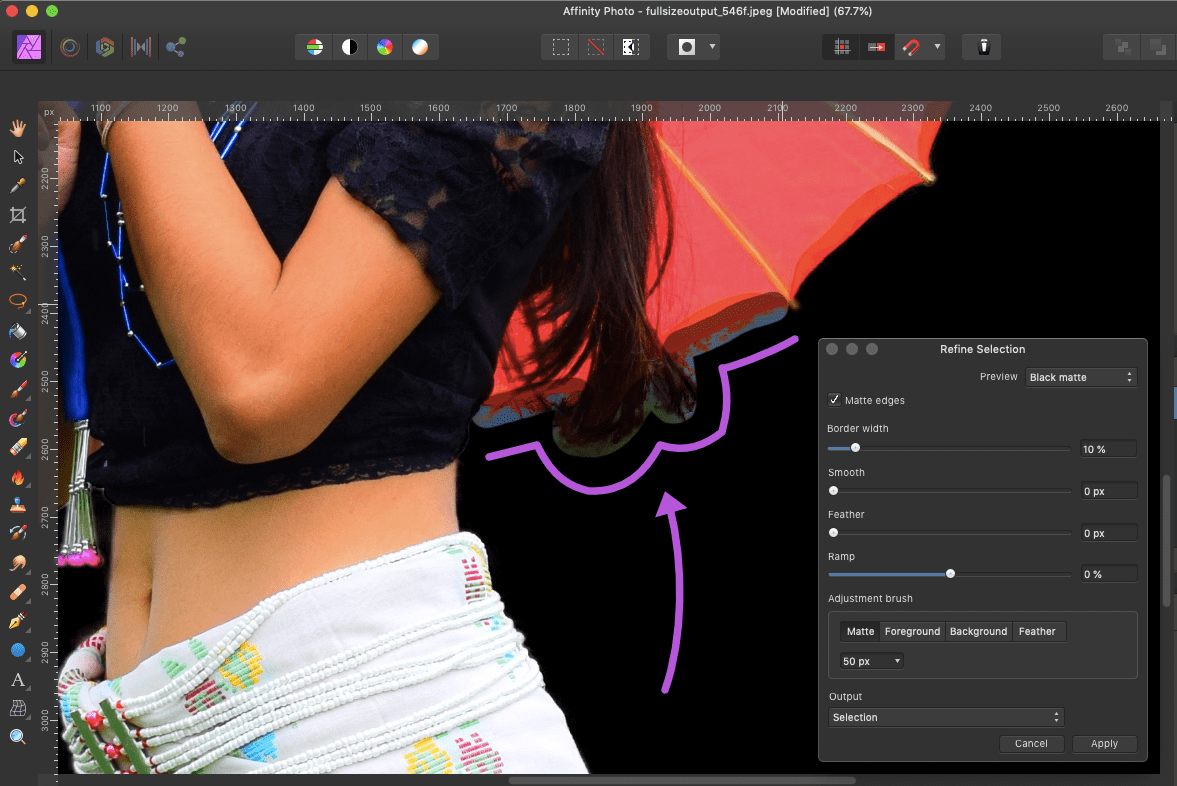Choose the Clone stamp tool
This screenshot has height=786, width=1177.
tap(17, 505)
